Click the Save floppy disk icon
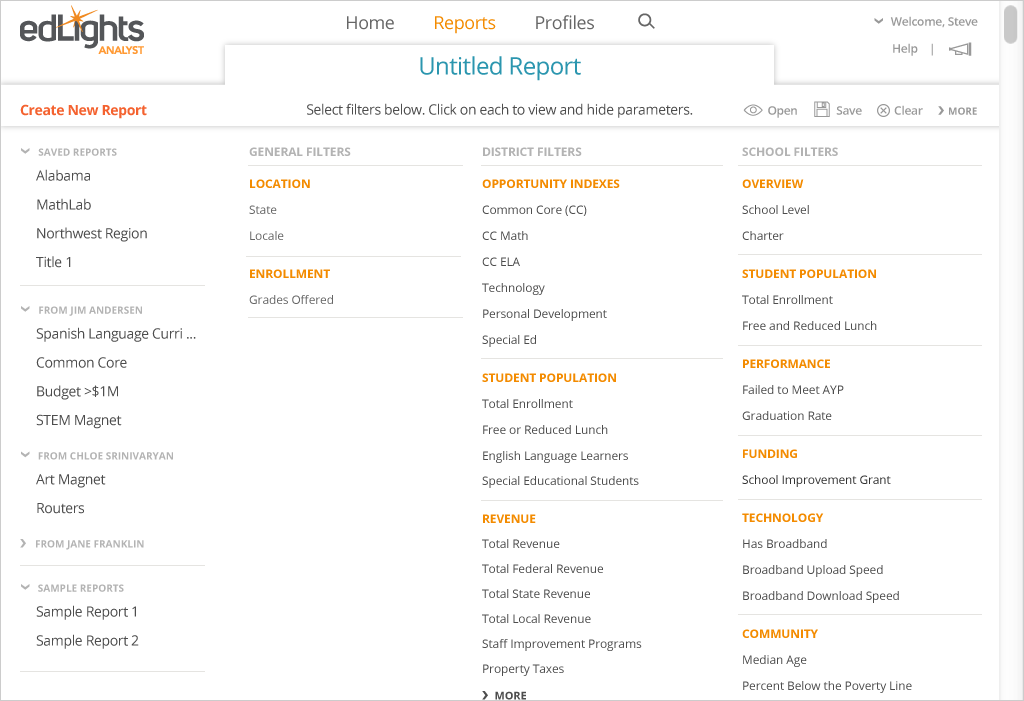1024x701 pixels. pyautogui.click(x=822, y=110)
